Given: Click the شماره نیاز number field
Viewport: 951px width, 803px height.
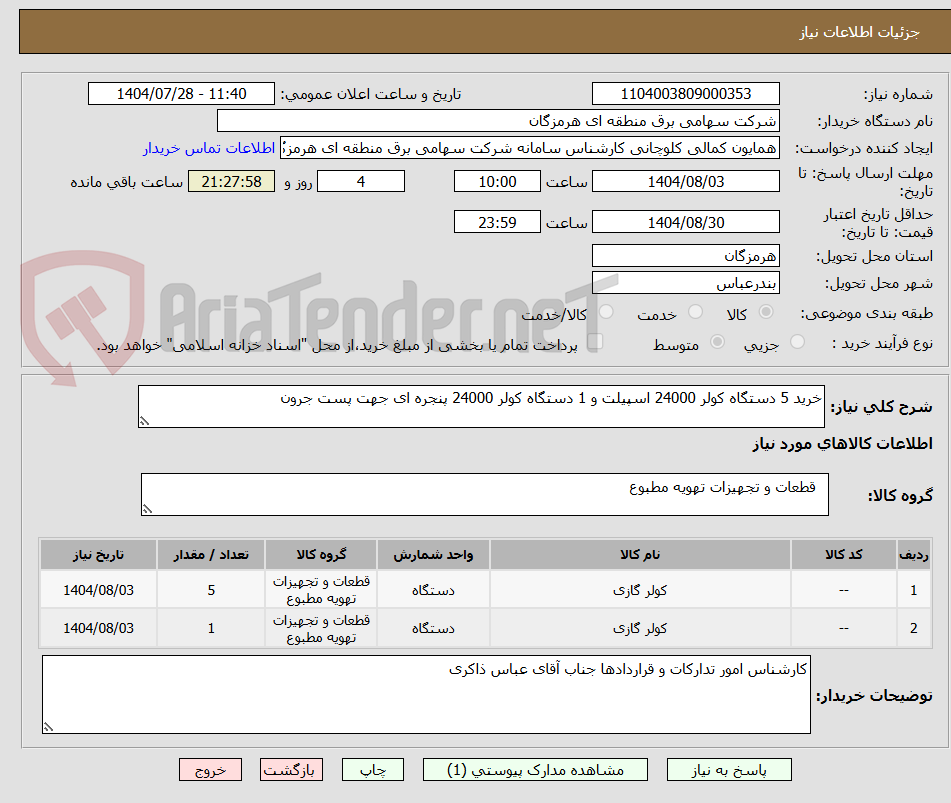Looking at the screenshot, I should tap(684, 92).
